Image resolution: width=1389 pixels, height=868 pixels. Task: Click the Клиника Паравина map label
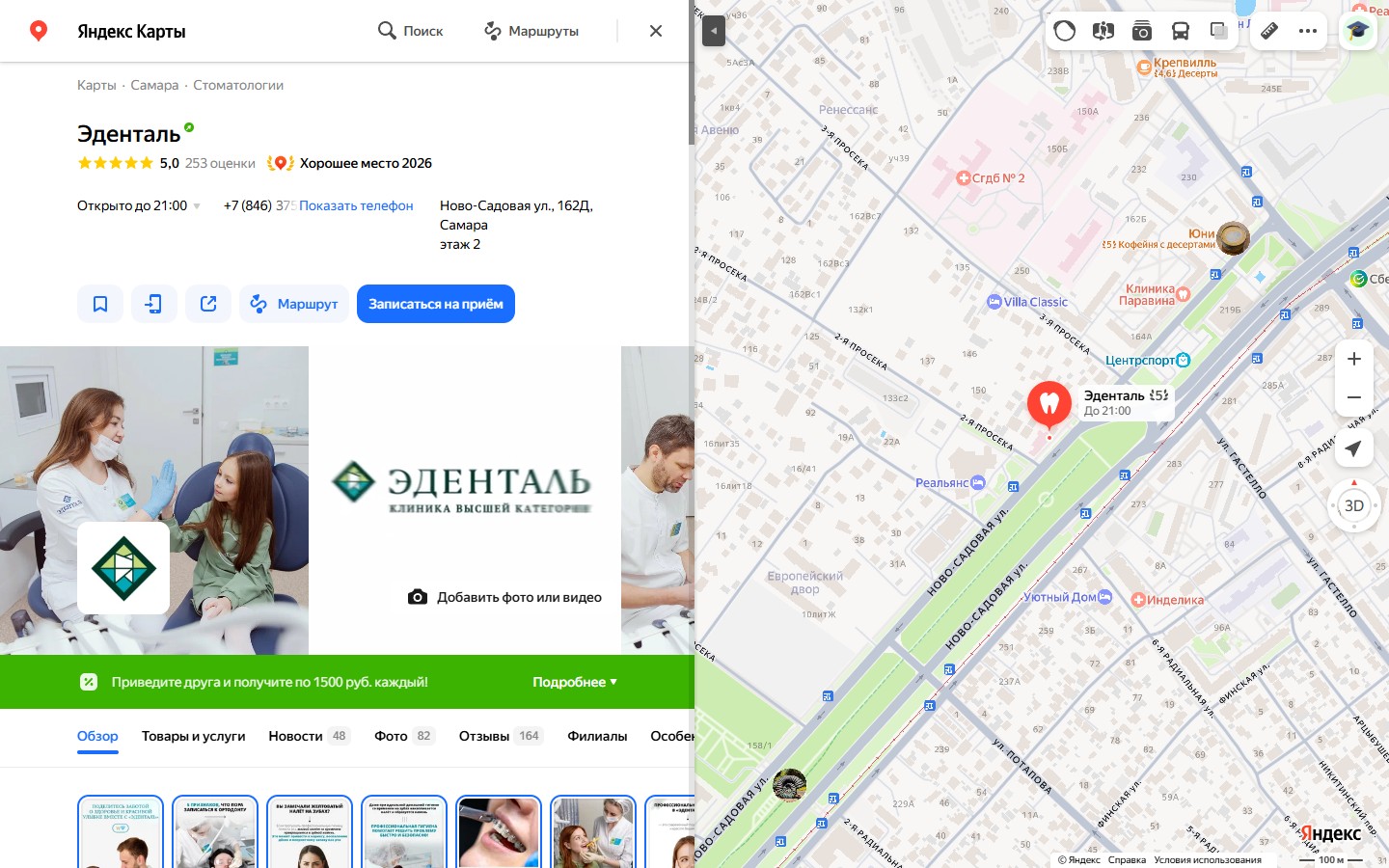tap(1157, 294)
